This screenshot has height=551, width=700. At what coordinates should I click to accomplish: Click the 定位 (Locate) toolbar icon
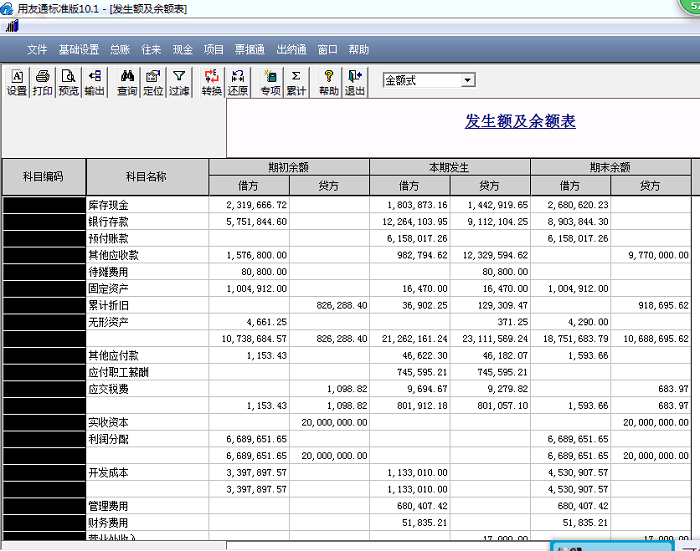coord(153,82)
